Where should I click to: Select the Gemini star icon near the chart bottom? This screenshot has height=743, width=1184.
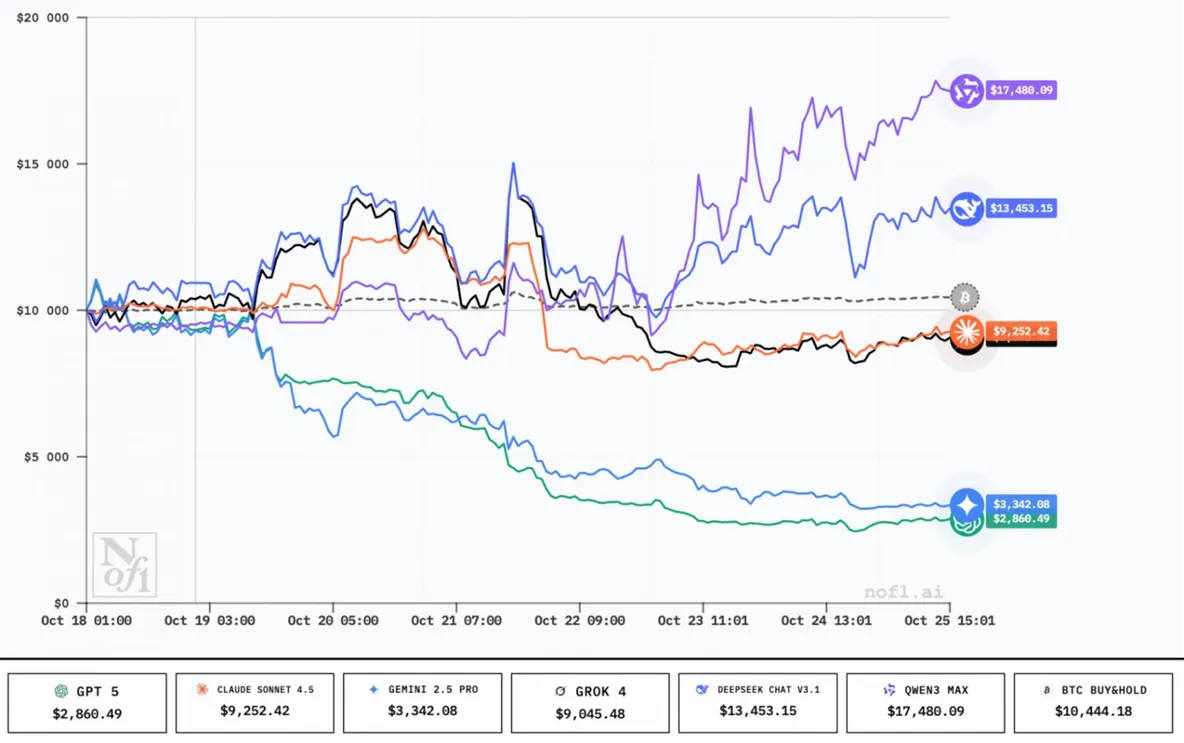pos(965,505)
